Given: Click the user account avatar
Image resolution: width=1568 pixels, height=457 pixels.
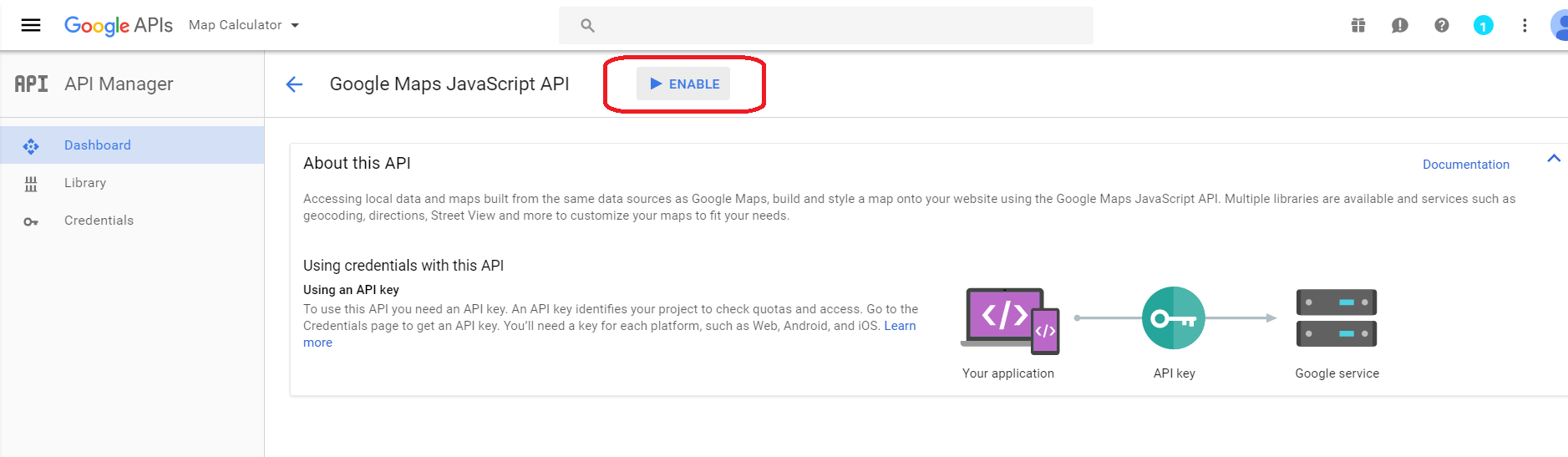Looking at the screenshot, I should pos(1560,25).
